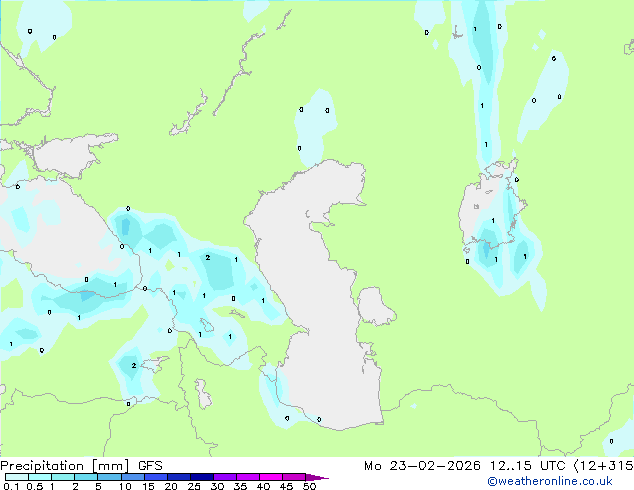Viewport: 634px width, 490px height.
Task: Open the weatheronline.co.uk copyright link
Action: [x=550, y=481]
